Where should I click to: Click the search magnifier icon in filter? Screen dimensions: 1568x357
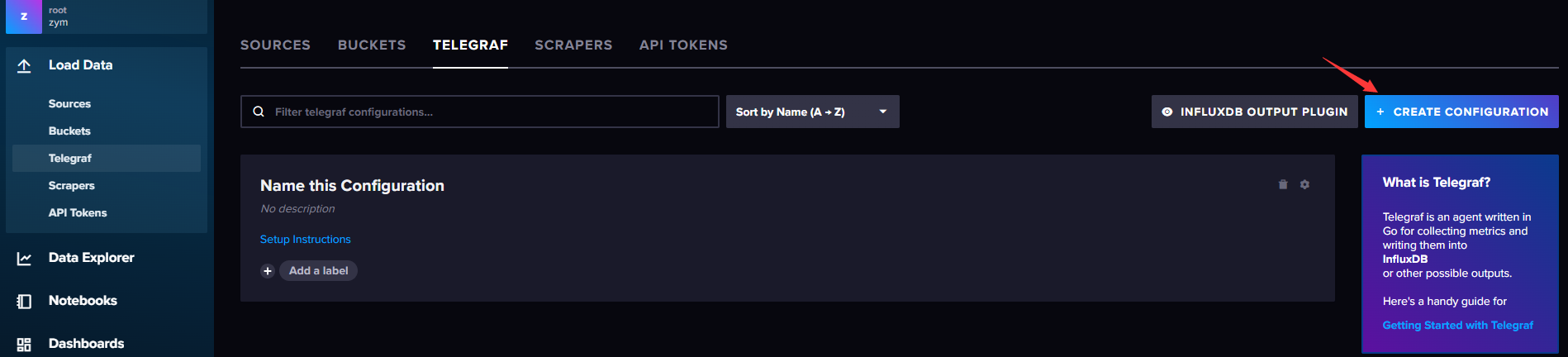259,112
